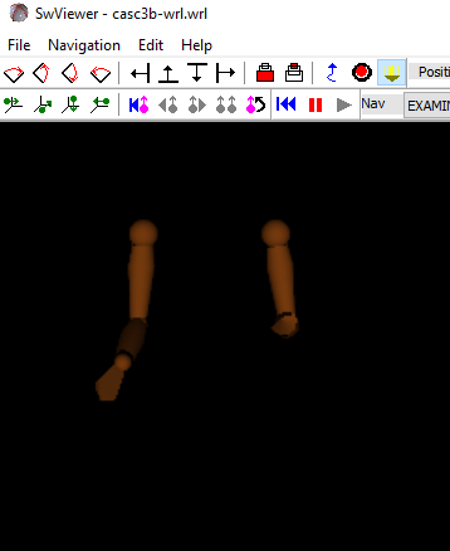Viewport: 450px width, 551px height.
Task: Click green axis icon with arrow pointing down
Action: pos(71,105)
